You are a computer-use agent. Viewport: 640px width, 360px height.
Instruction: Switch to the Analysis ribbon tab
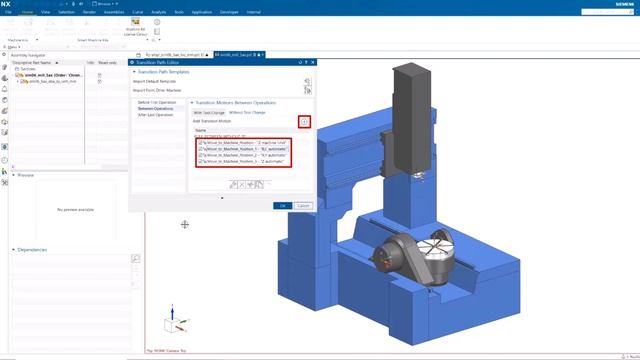point(159,12)
